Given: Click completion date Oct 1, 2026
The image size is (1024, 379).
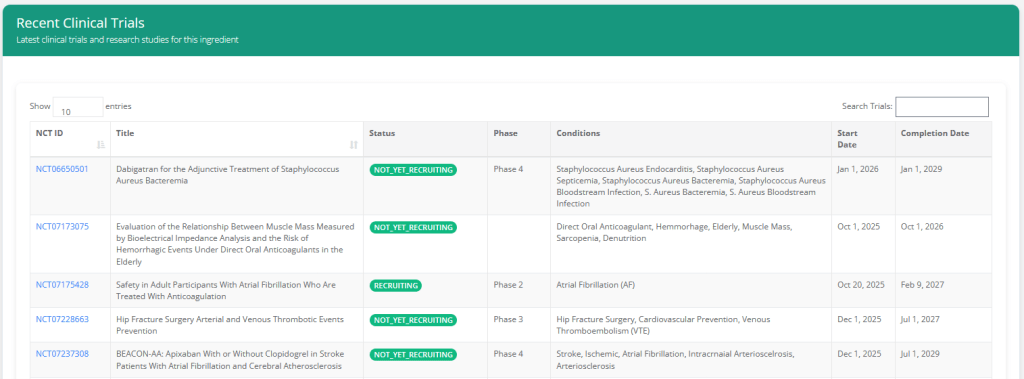Looking at the screenshot, I should pyautogui.click(x=921, y=227).
